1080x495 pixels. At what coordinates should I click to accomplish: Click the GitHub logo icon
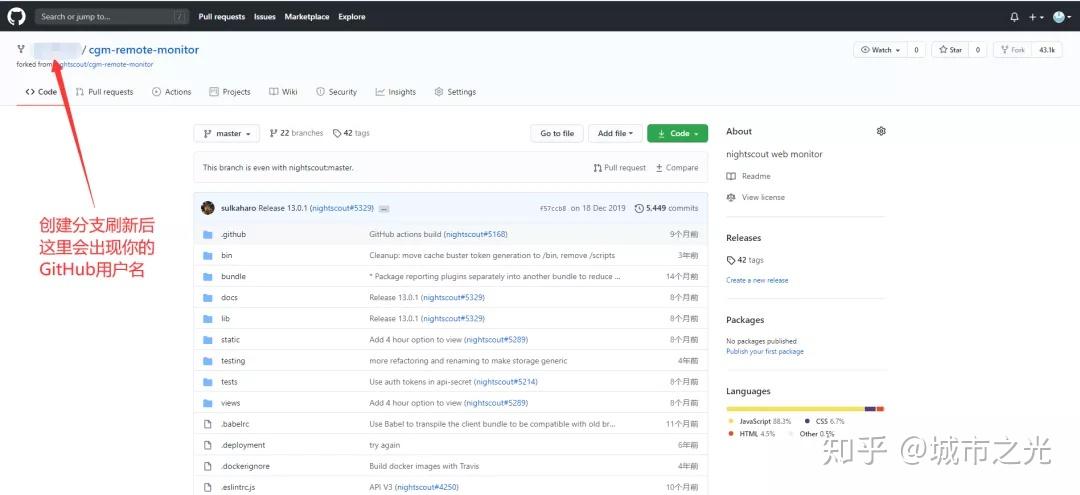[17, 16]
